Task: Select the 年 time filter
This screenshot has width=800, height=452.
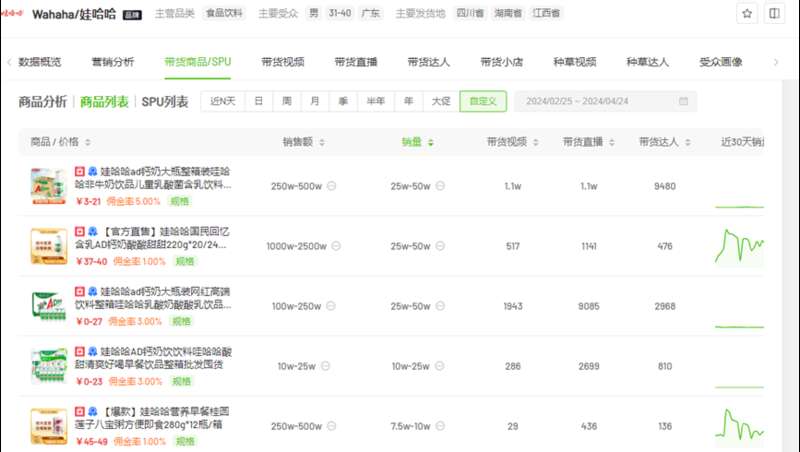Action: pyautogui.click(x=409, y=101)
